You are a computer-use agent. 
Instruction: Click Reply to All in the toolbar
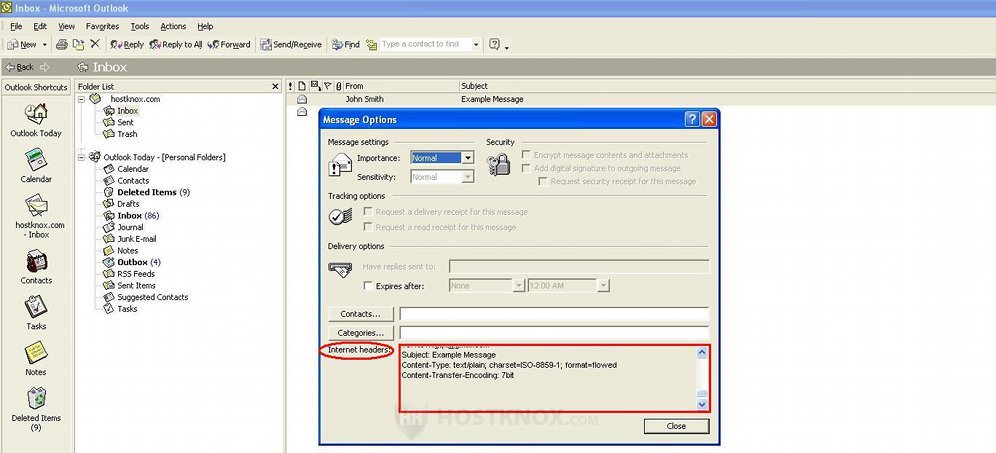176,44
